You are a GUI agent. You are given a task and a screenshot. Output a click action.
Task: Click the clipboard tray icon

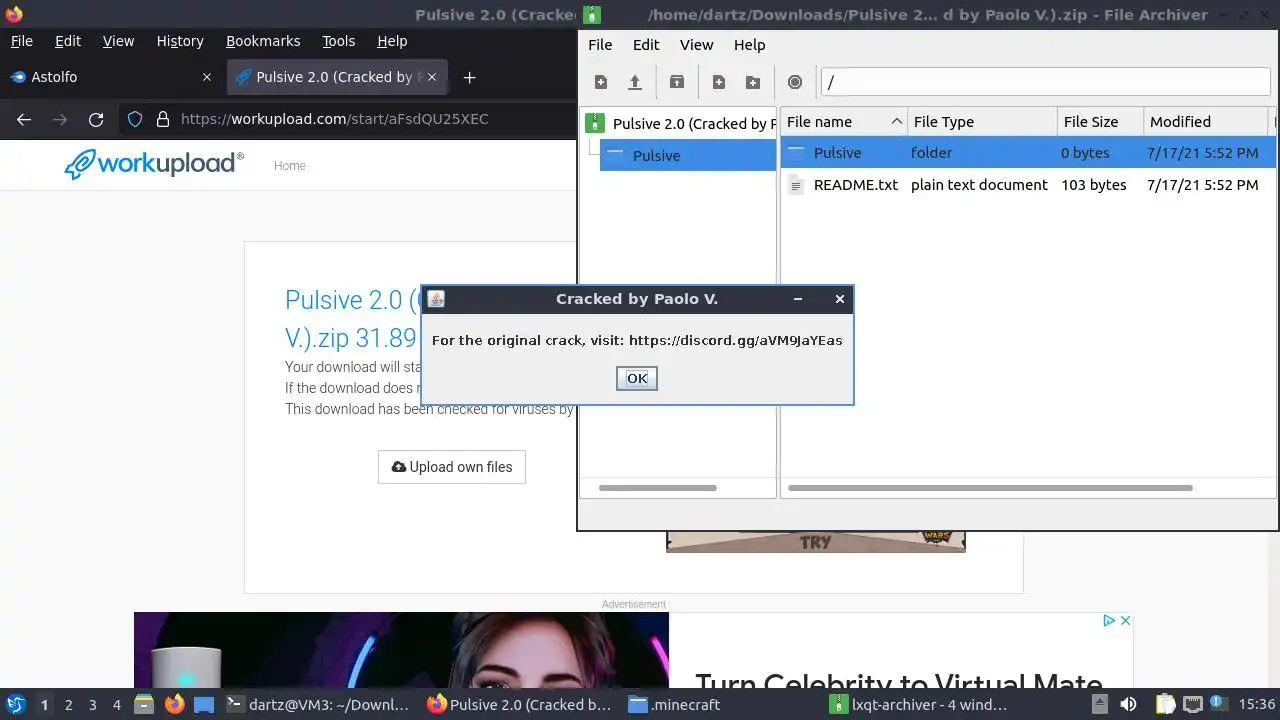1165,704
